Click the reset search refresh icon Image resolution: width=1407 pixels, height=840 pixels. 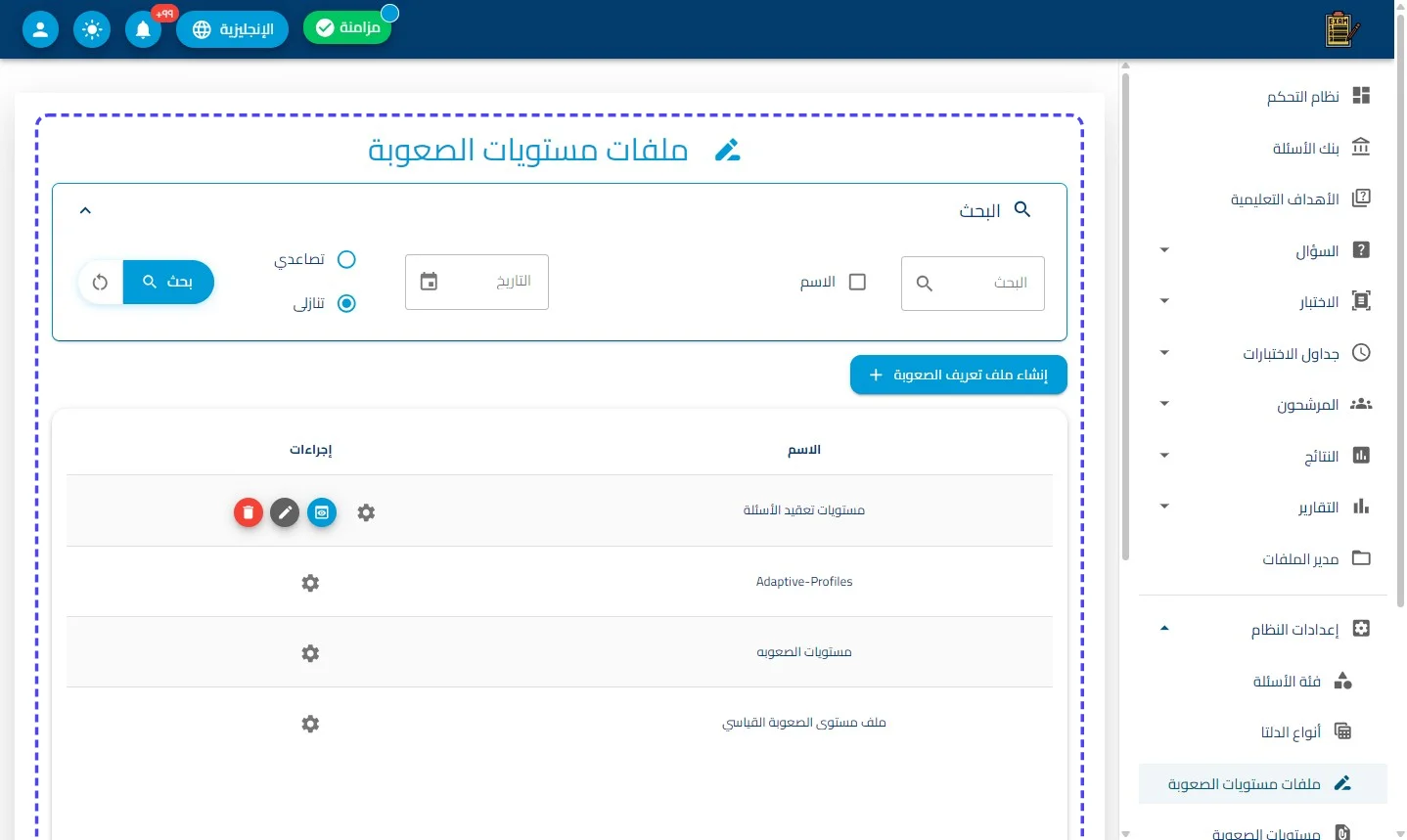coord(101,283)
